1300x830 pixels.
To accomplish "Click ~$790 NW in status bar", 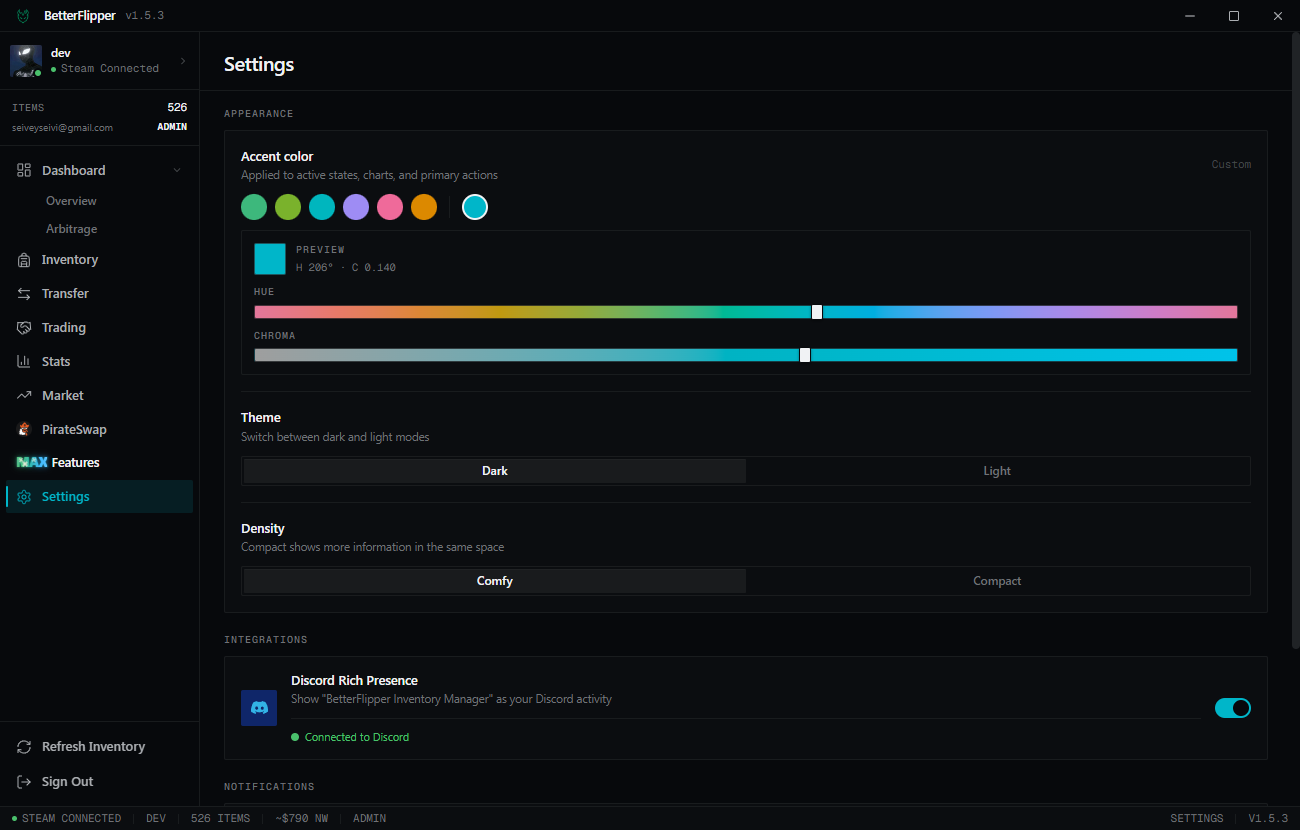I will point(301,818).
